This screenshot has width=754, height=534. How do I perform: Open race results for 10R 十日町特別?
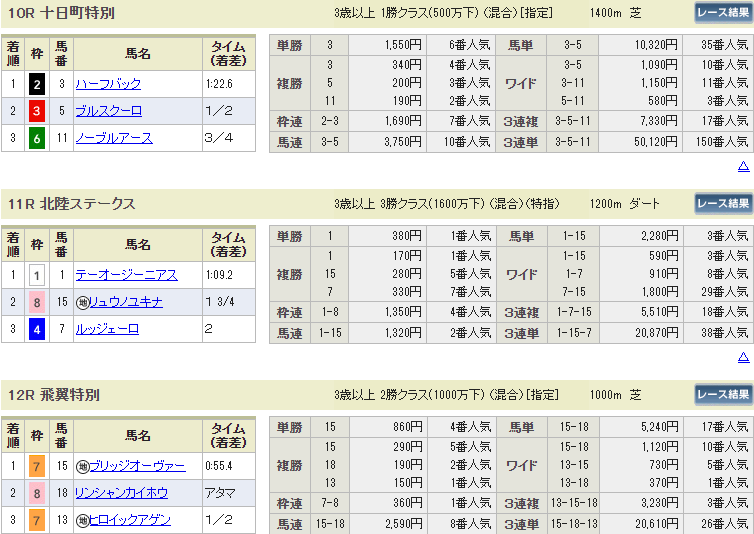click(x=723, y=13)
